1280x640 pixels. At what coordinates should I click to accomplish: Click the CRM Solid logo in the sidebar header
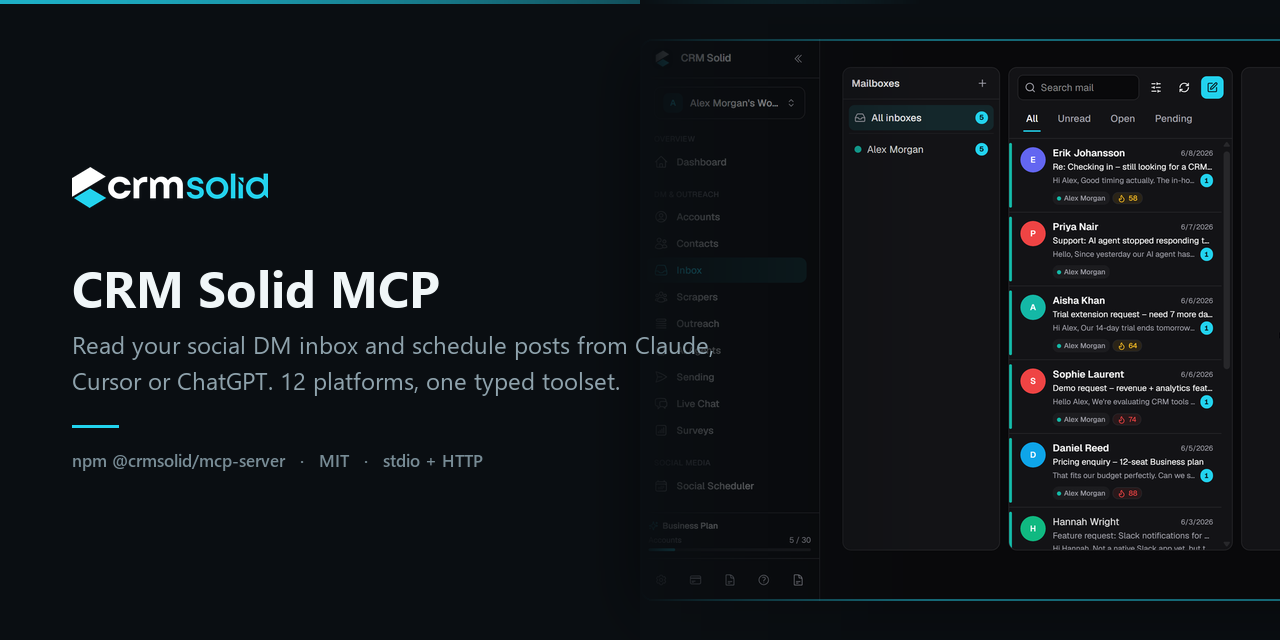click(x=662, y=58)
